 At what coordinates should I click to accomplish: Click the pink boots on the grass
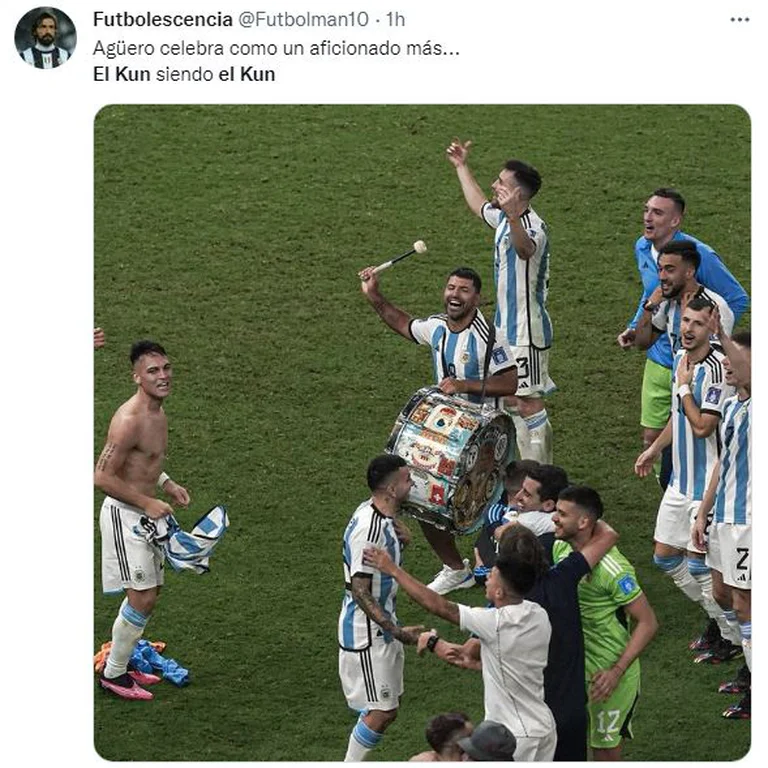pyautogui.click(x=127, y=682)
